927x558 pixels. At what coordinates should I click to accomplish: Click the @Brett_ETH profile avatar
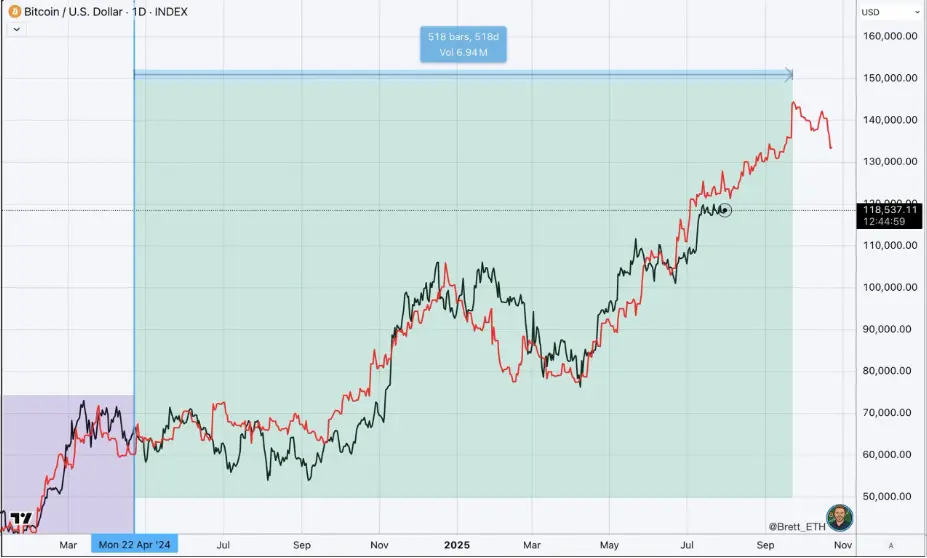pos(840,518)
